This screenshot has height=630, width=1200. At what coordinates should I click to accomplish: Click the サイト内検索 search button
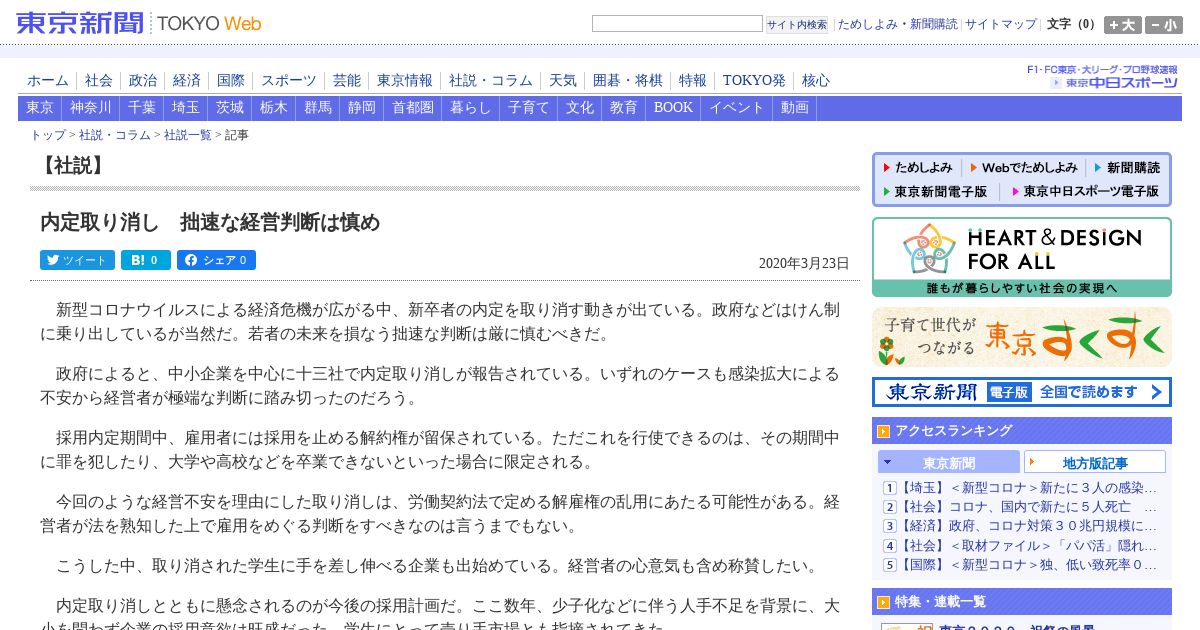pos(797,24)
